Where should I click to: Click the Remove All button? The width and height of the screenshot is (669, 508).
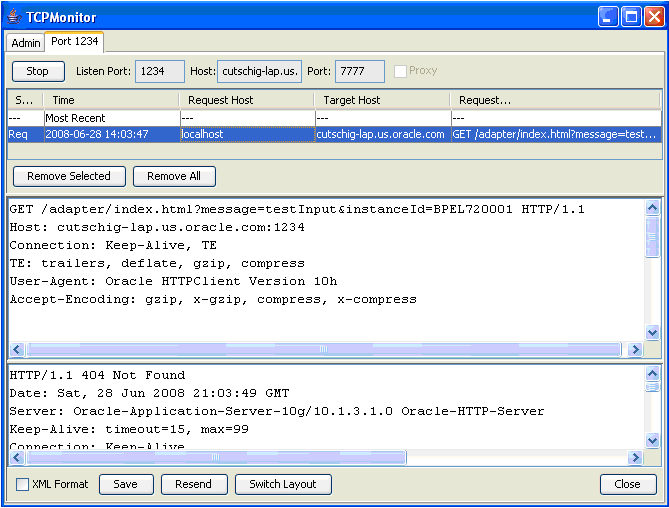(x=174, y=176)
